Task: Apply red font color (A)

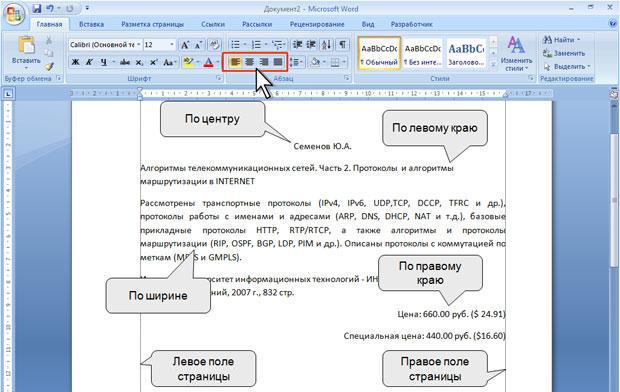Action: [208, 62]
